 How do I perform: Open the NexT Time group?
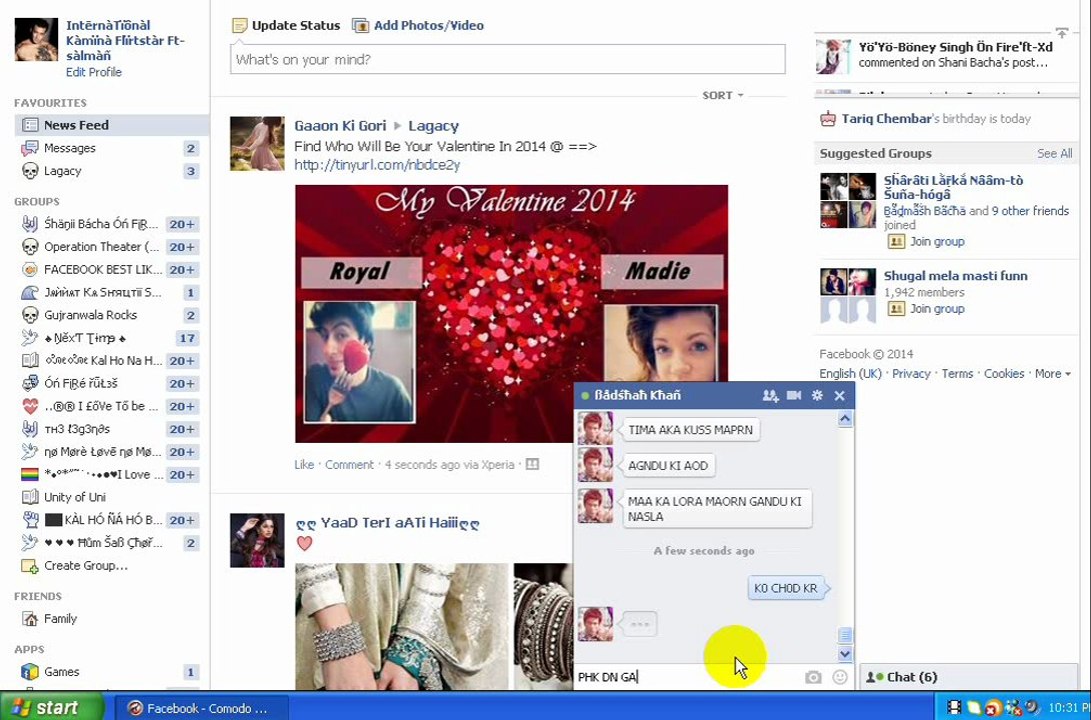pyautogui.click(x=84, y=338)
